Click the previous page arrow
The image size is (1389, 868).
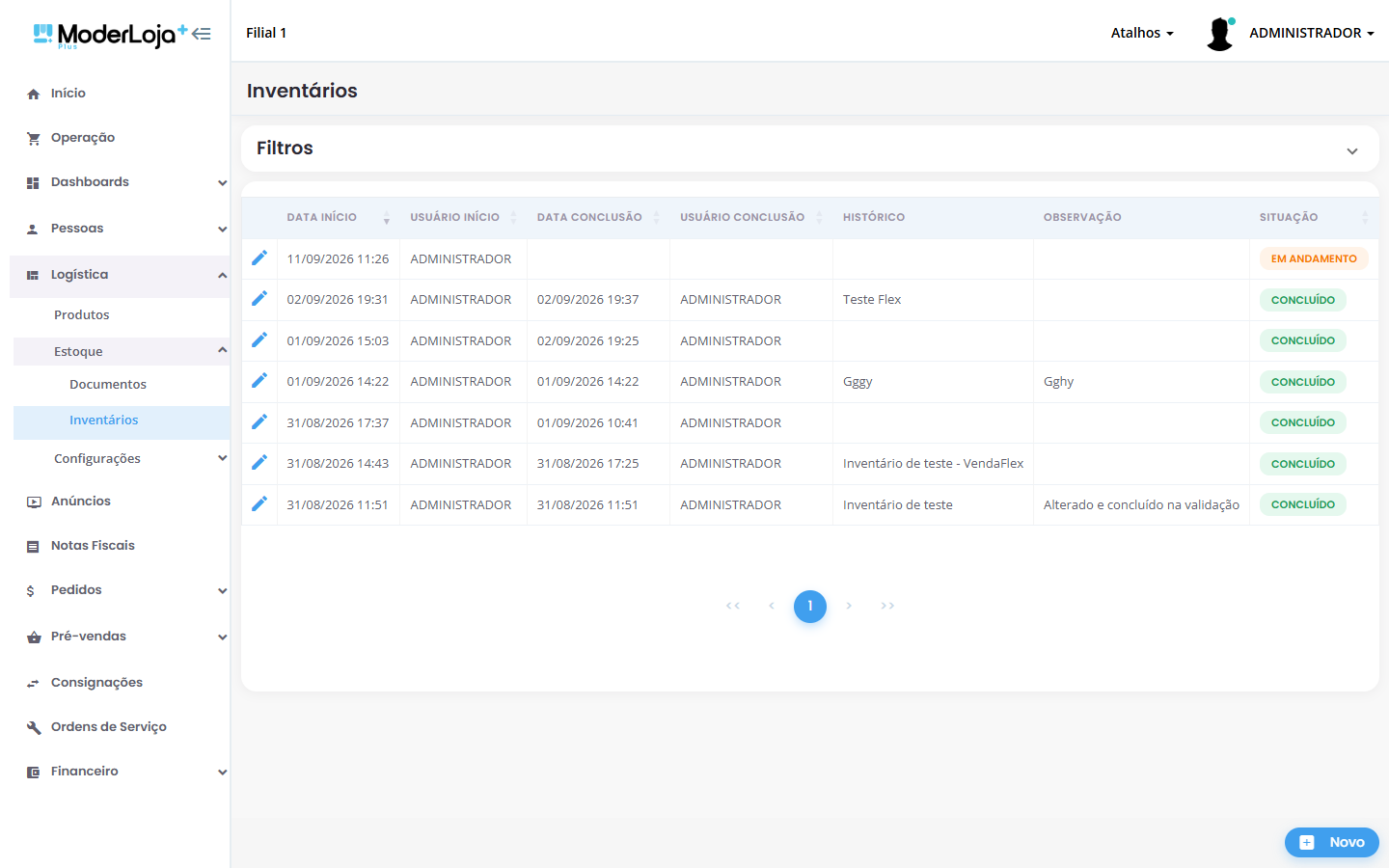pyautogui.click(x=772, y=606)
